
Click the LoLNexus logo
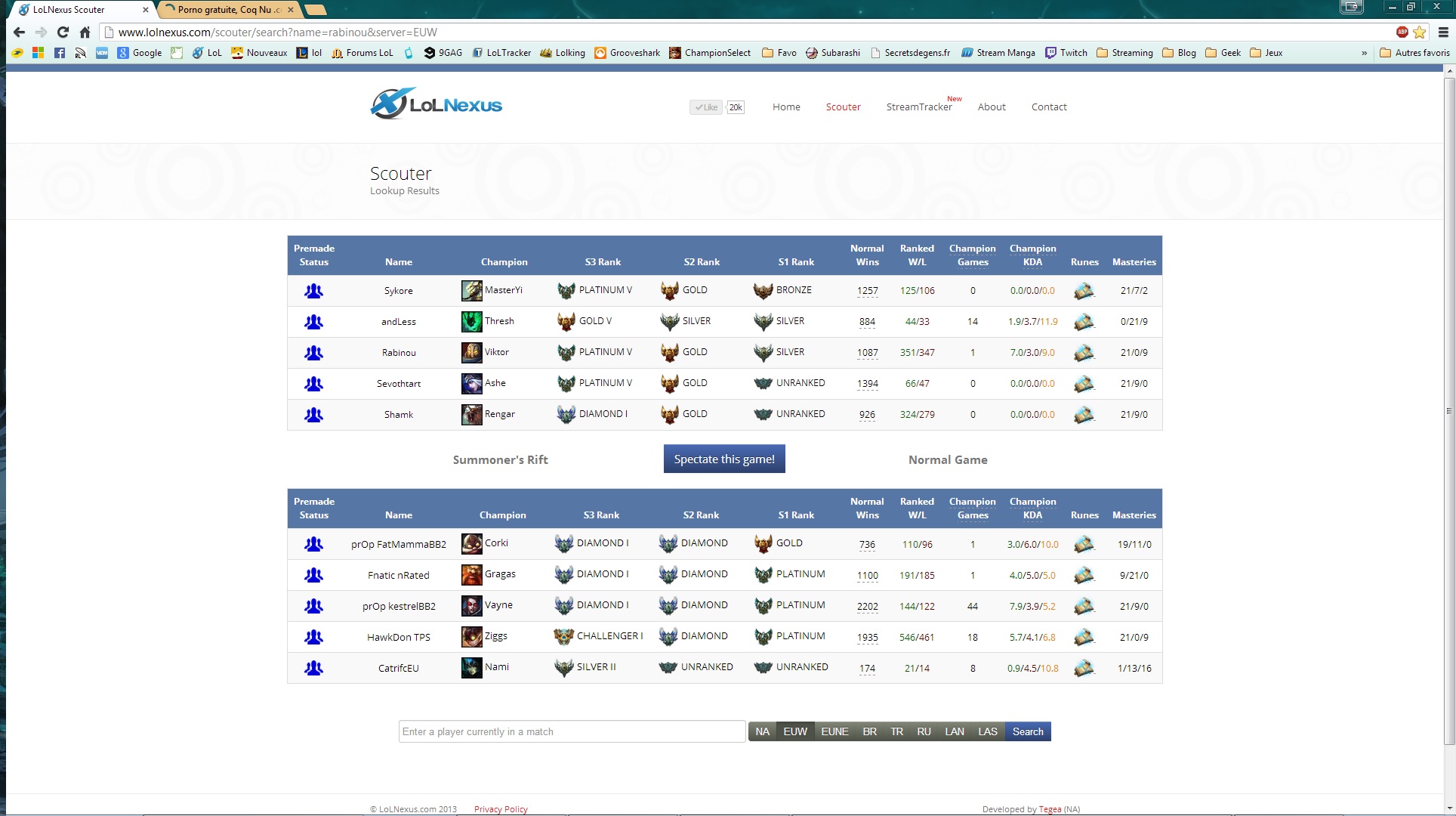(x=436, y=104)
